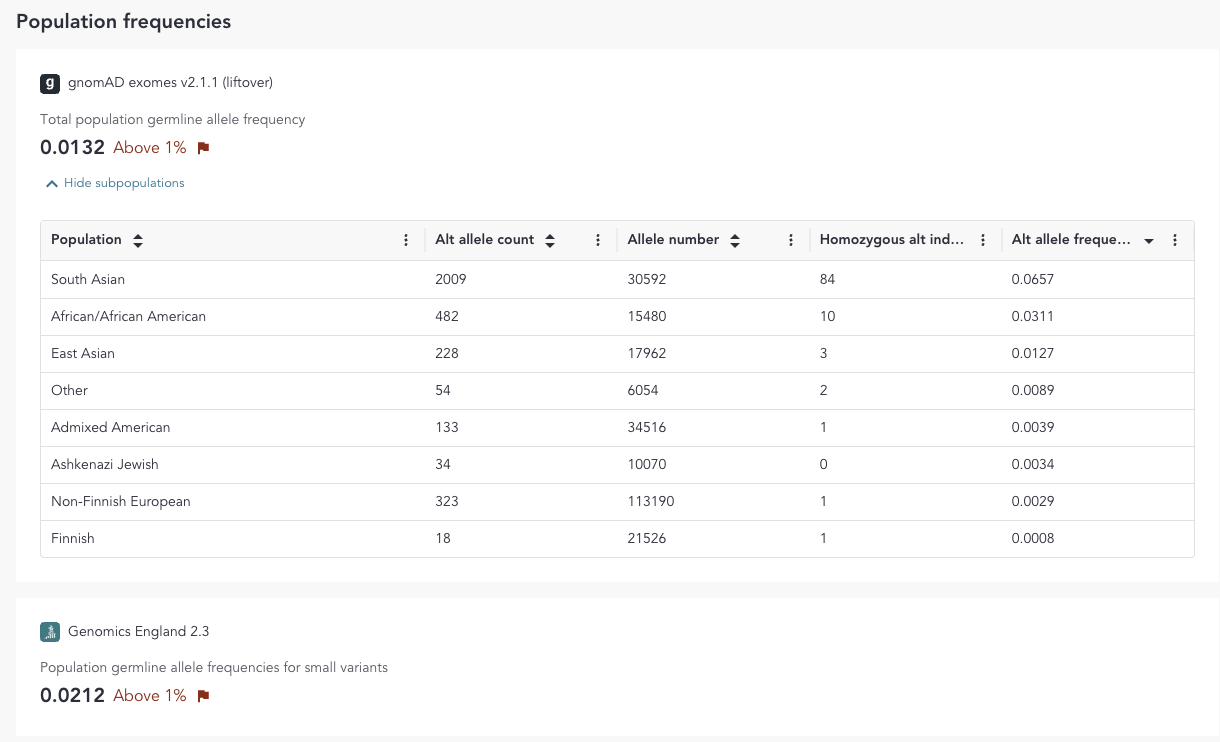Toggle Alt allele frequency descending sort arrow
The width and height of the screenshot is (1220, 742).
click(1149, 241)
